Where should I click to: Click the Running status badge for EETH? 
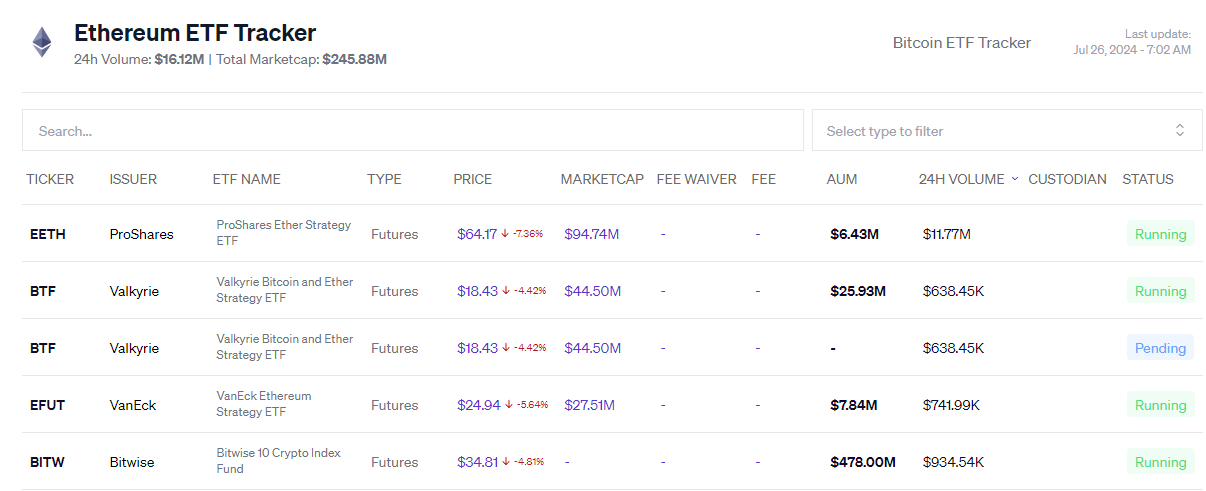[x=1160, y=234]
